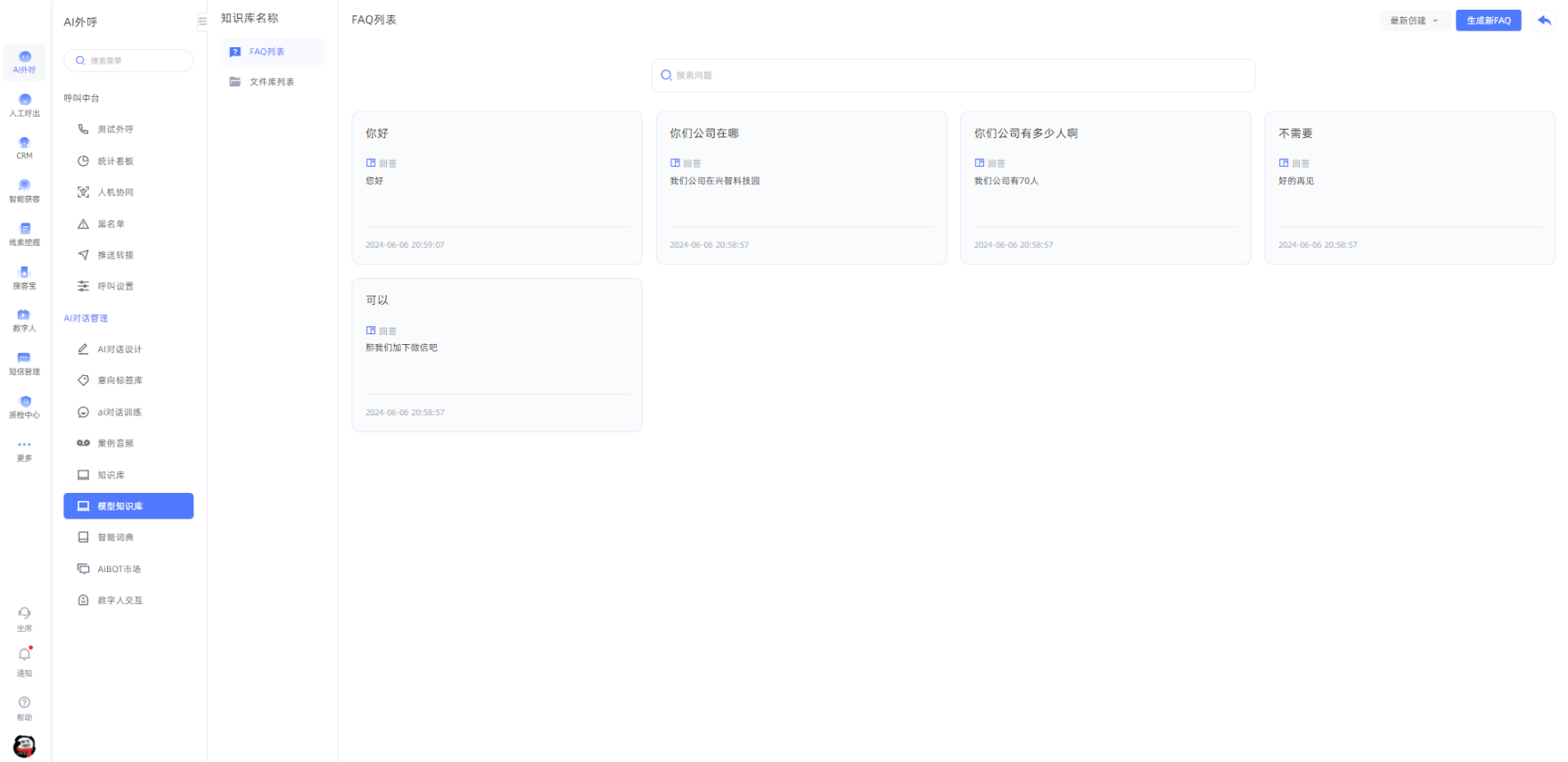Click the 生成新FAQ button
This screenshot has height=762, width=1568.
pos(1488,20)
